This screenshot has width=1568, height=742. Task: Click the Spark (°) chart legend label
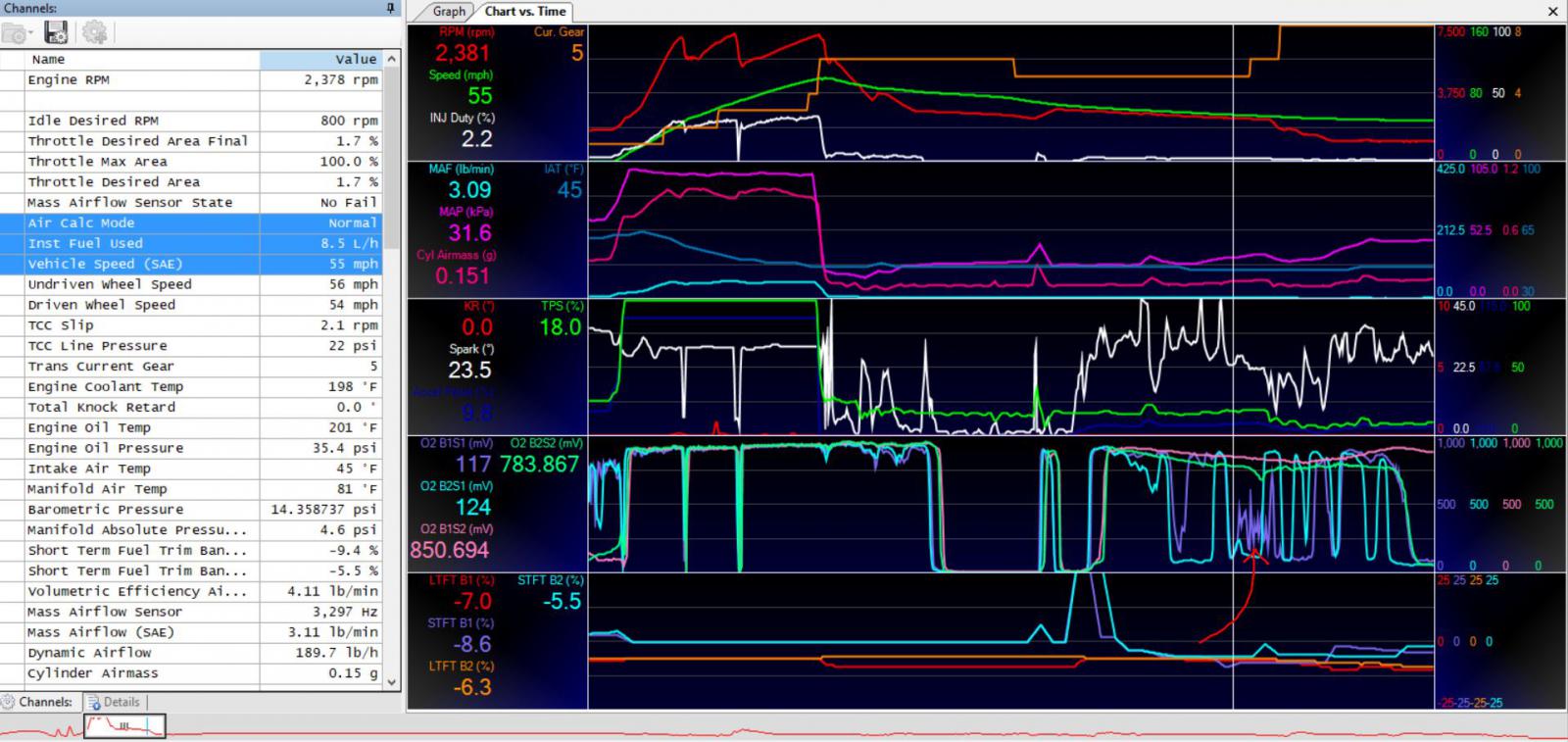(471, 349)
